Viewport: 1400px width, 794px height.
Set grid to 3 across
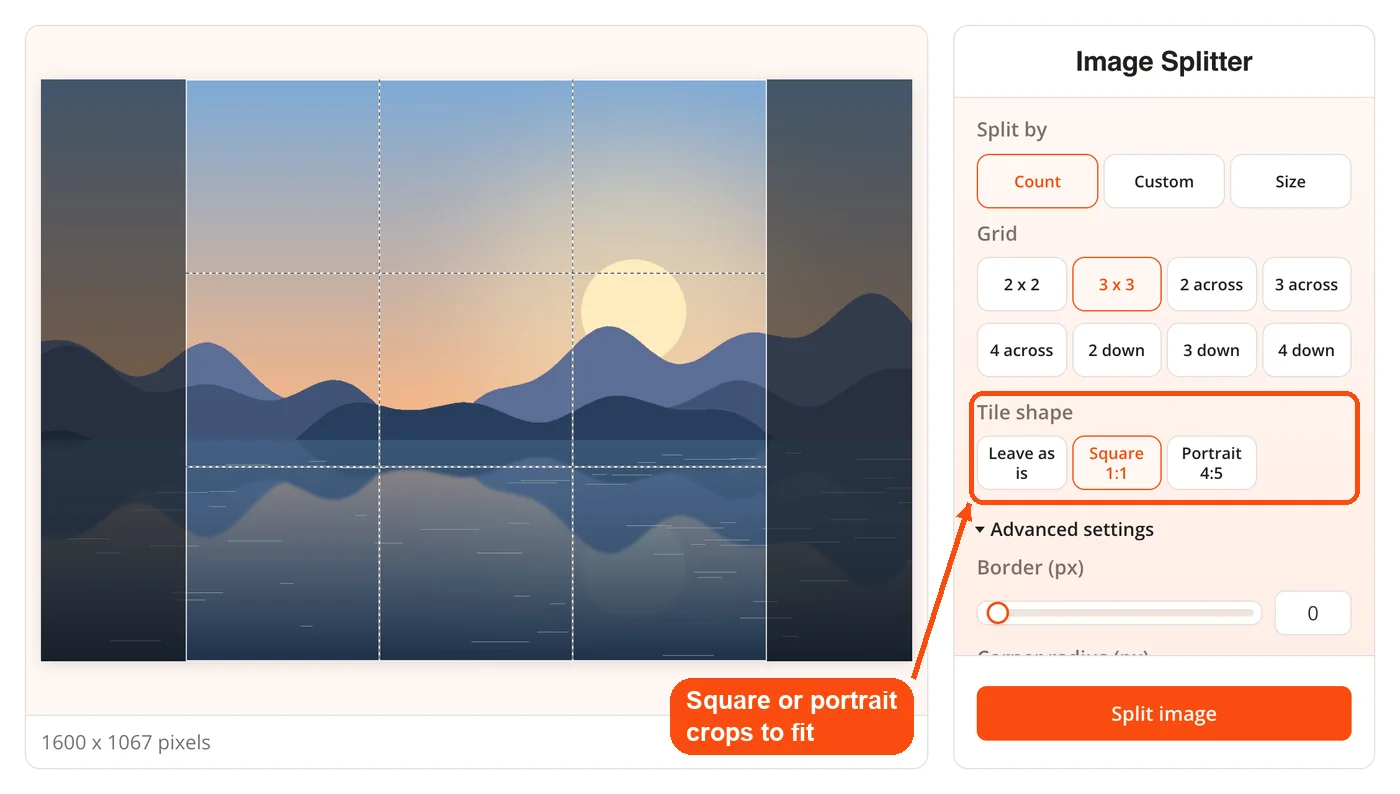(1306, 284)
